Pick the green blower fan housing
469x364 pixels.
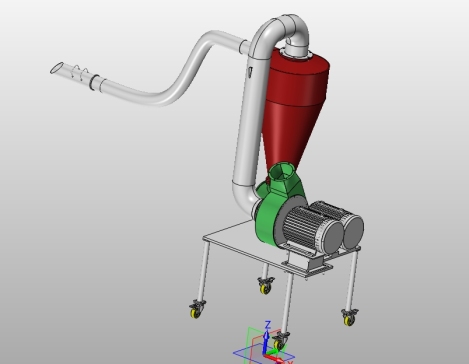pos(269,218)
